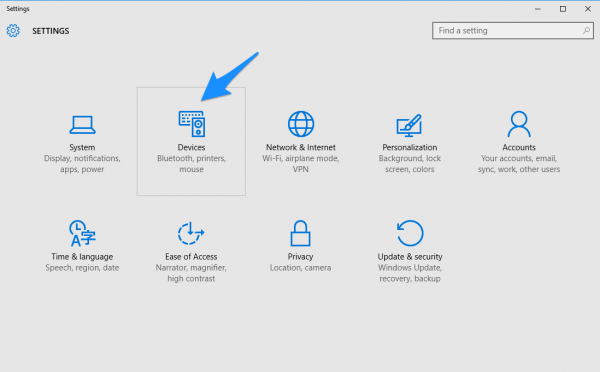Click the System title text
This screenshot has height=372, width=600.
[82, 147]
